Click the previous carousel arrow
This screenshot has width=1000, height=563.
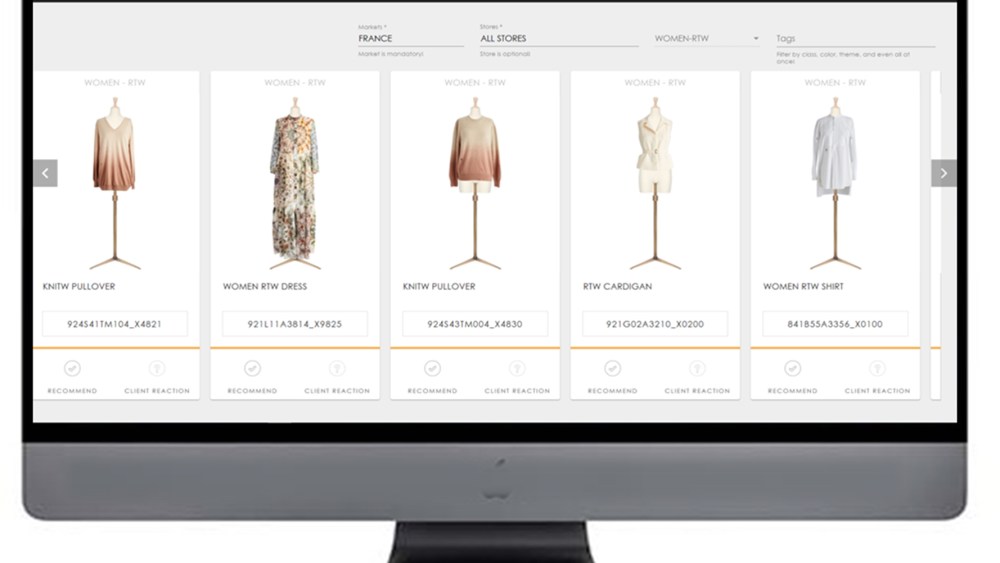point(45,173)
